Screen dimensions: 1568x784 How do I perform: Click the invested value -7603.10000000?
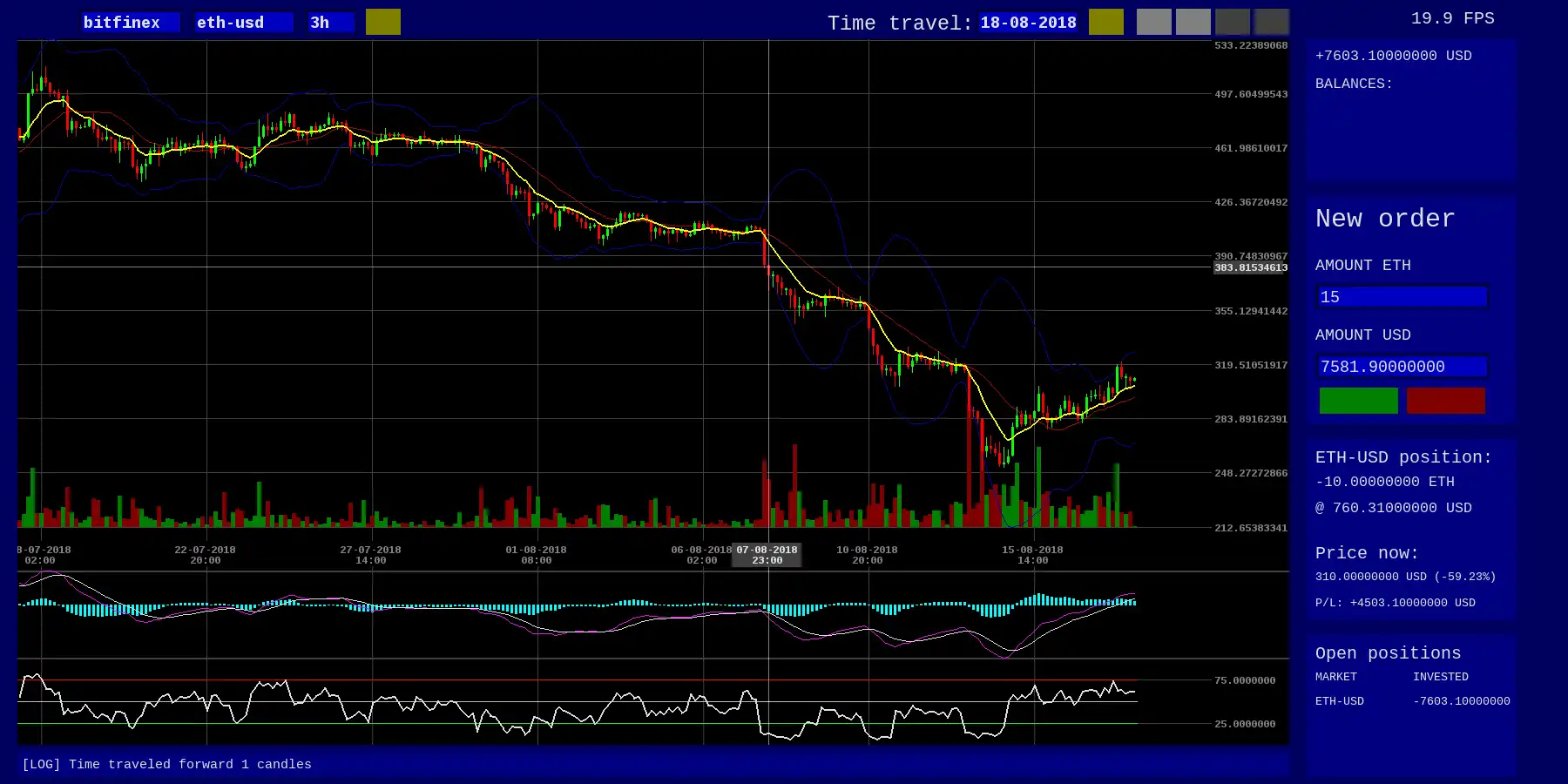[x=1462, y=701]
